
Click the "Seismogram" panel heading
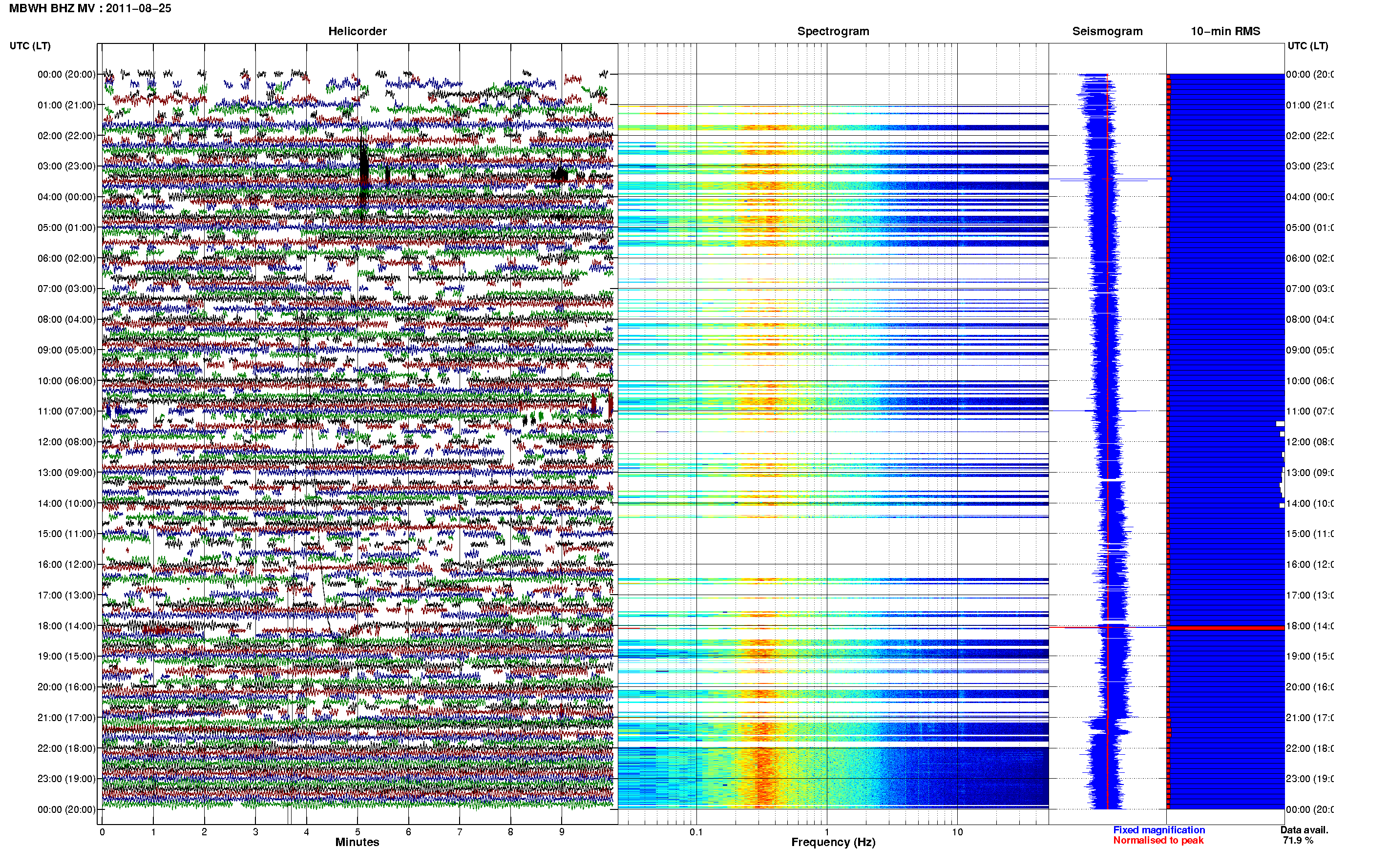(1107, 31)
